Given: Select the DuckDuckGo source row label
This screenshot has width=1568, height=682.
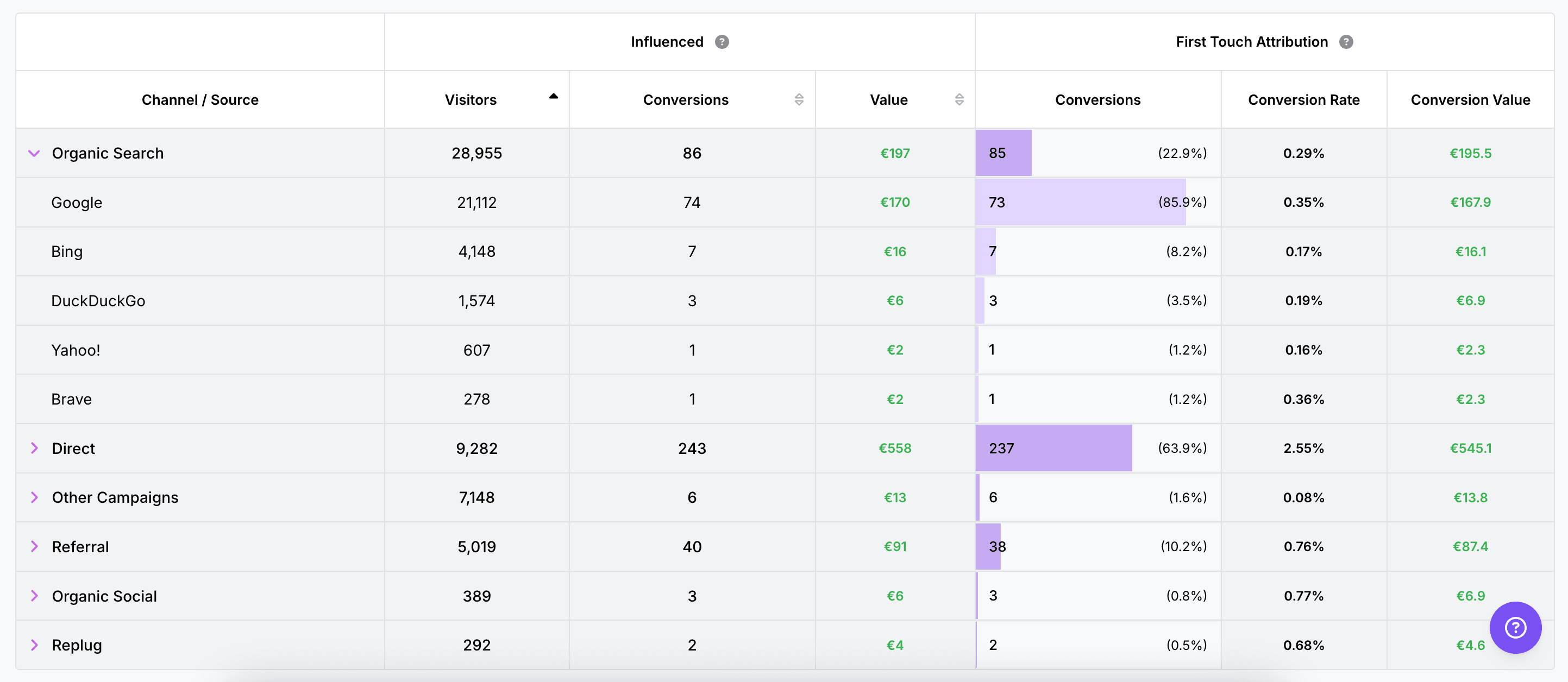Looking at the screenshot, I should click(98, 300).
